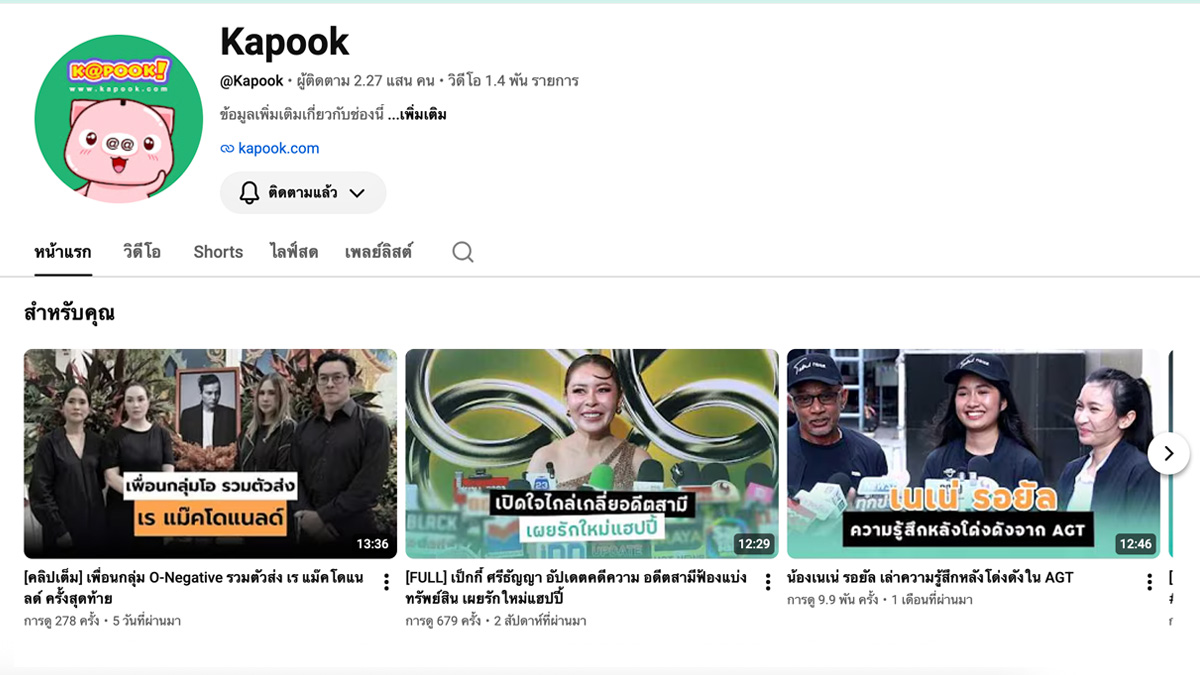The height and width of the screenshot is (675, 1200).
Task: Click the ผู้ติดตาม 2.27 แสน คน subscriber count
Action: (364, 81)
